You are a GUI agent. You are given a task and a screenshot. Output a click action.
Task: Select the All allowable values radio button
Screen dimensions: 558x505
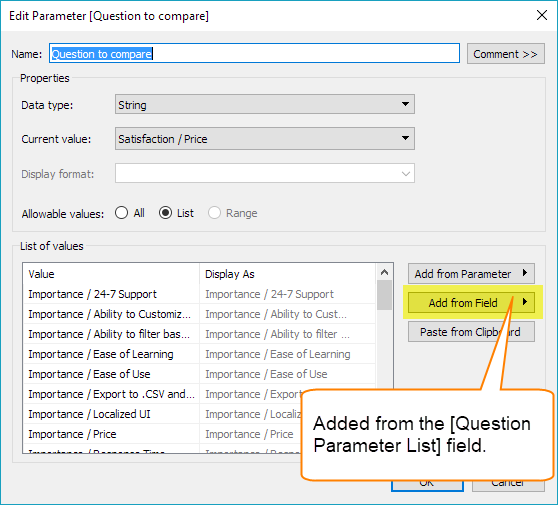121,213
